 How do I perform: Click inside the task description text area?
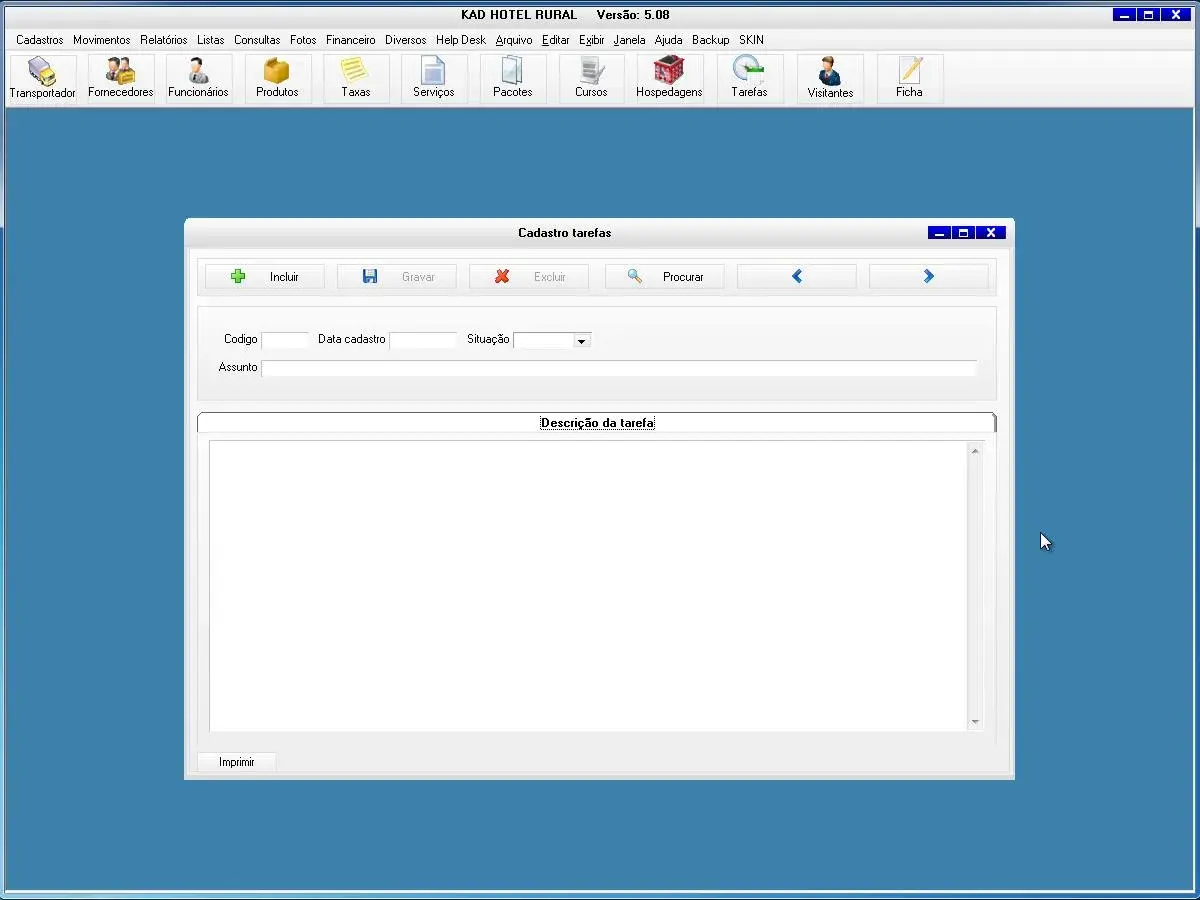[x=588, y=586]
